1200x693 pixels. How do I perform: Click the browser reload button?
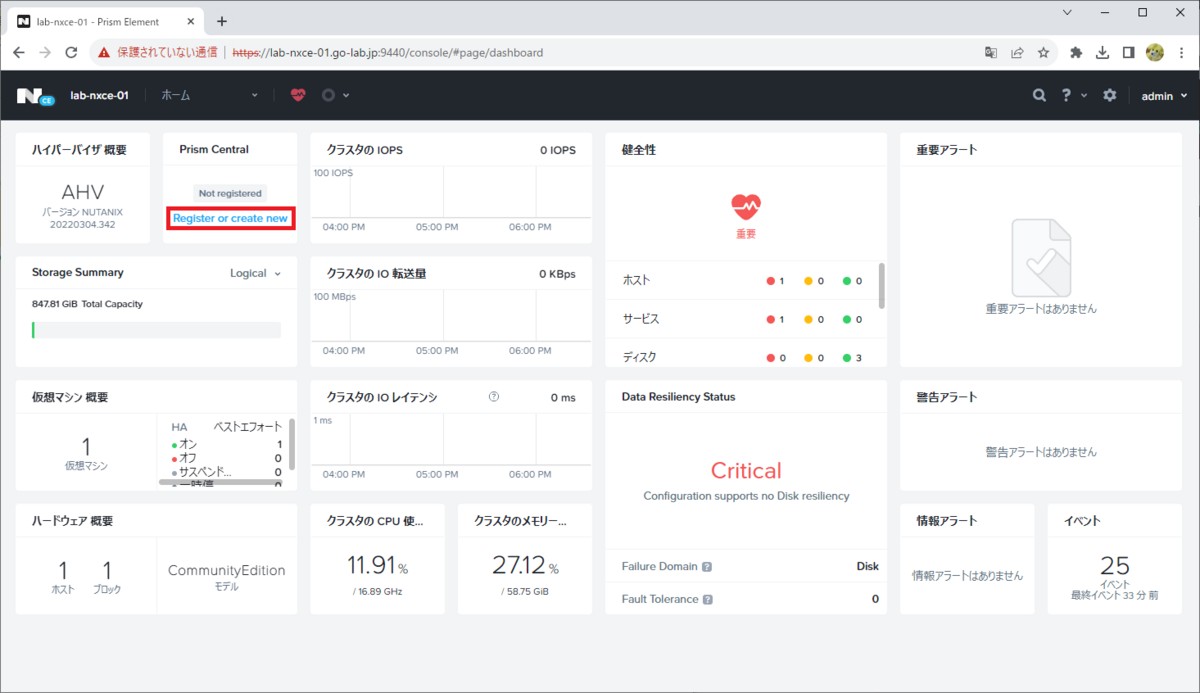coord(71,52)
